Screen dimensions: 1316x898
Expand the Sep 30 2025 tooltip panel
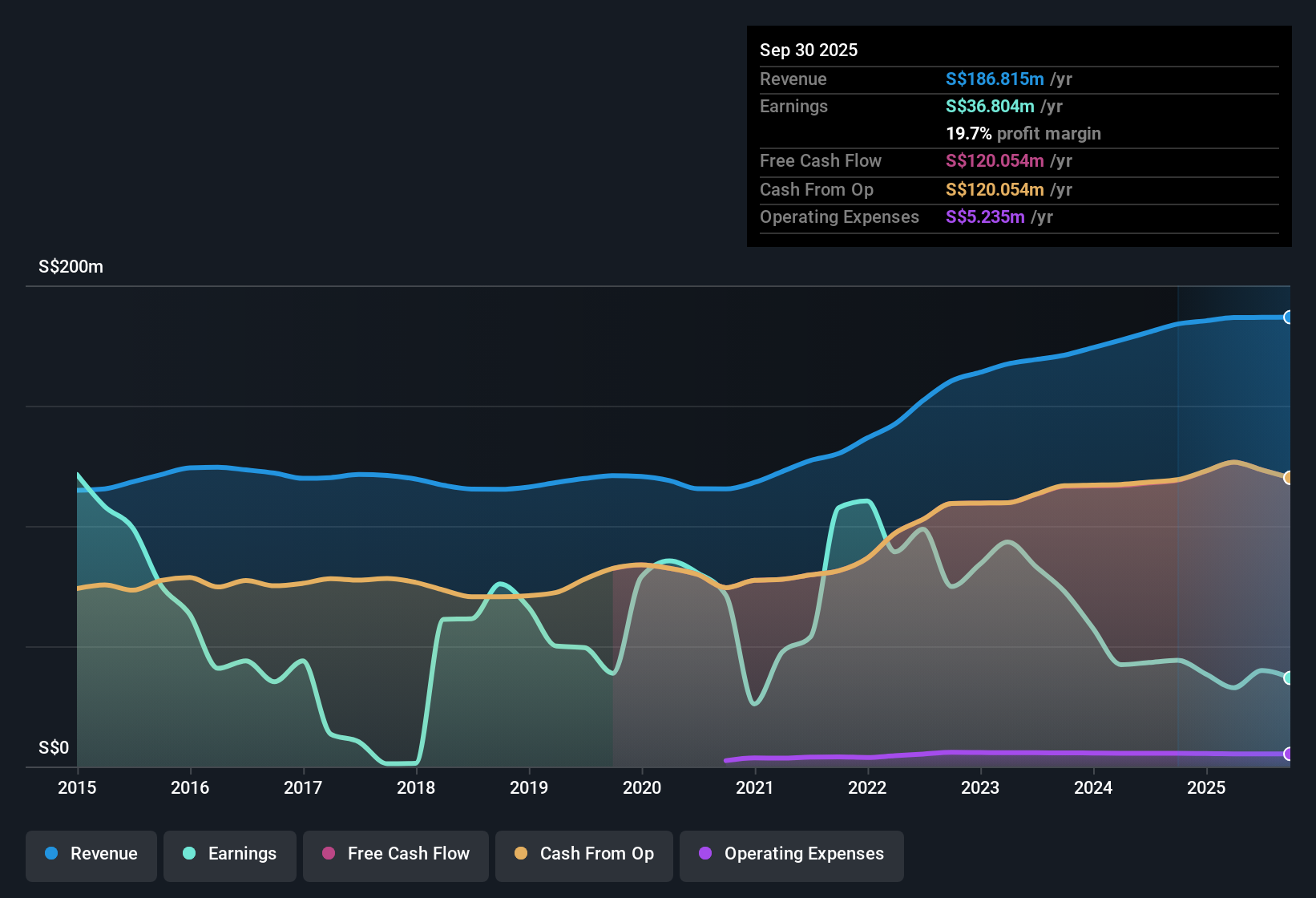809,50
